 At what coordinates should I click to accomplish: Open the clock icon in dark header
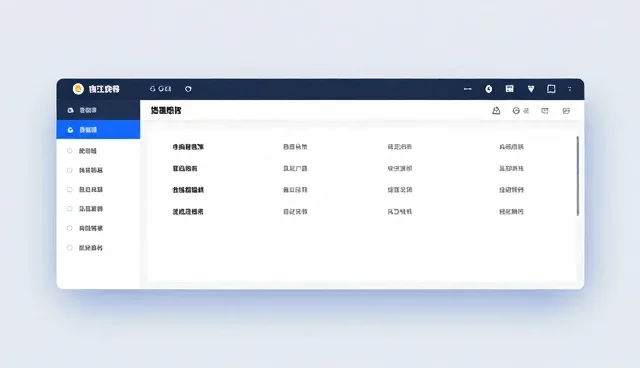pyautogui.click(x=489, y=89)
